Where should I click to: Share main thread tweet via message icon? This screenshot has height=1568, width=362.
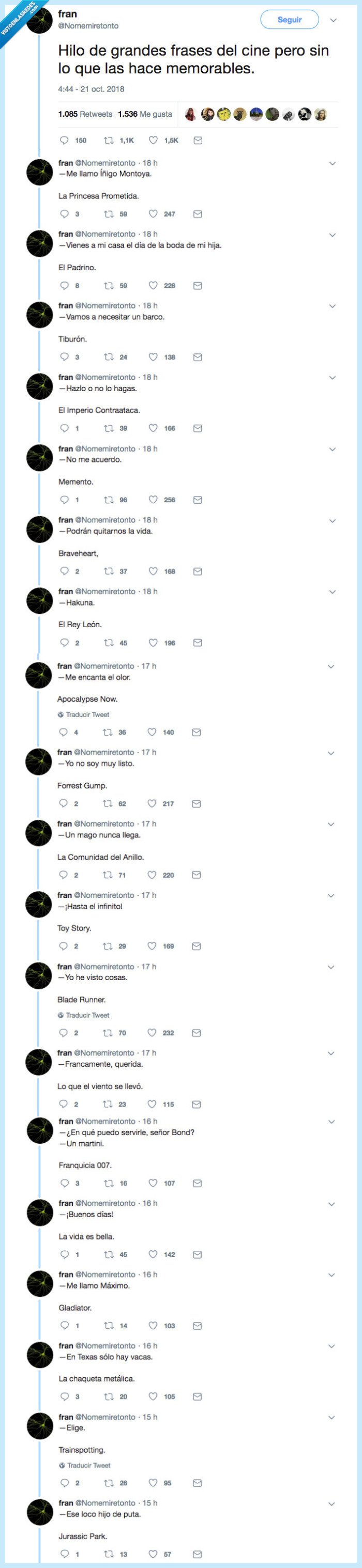(198, 141)
